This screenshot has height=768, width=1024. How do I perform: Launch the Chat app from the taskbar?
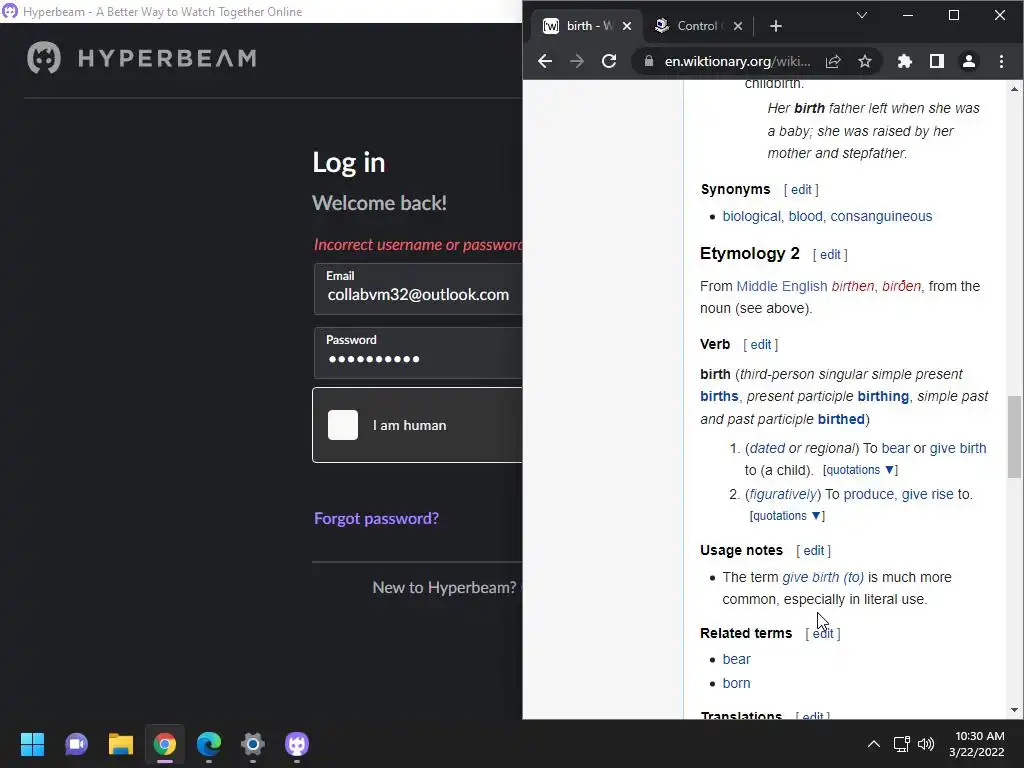click(76, 744)
